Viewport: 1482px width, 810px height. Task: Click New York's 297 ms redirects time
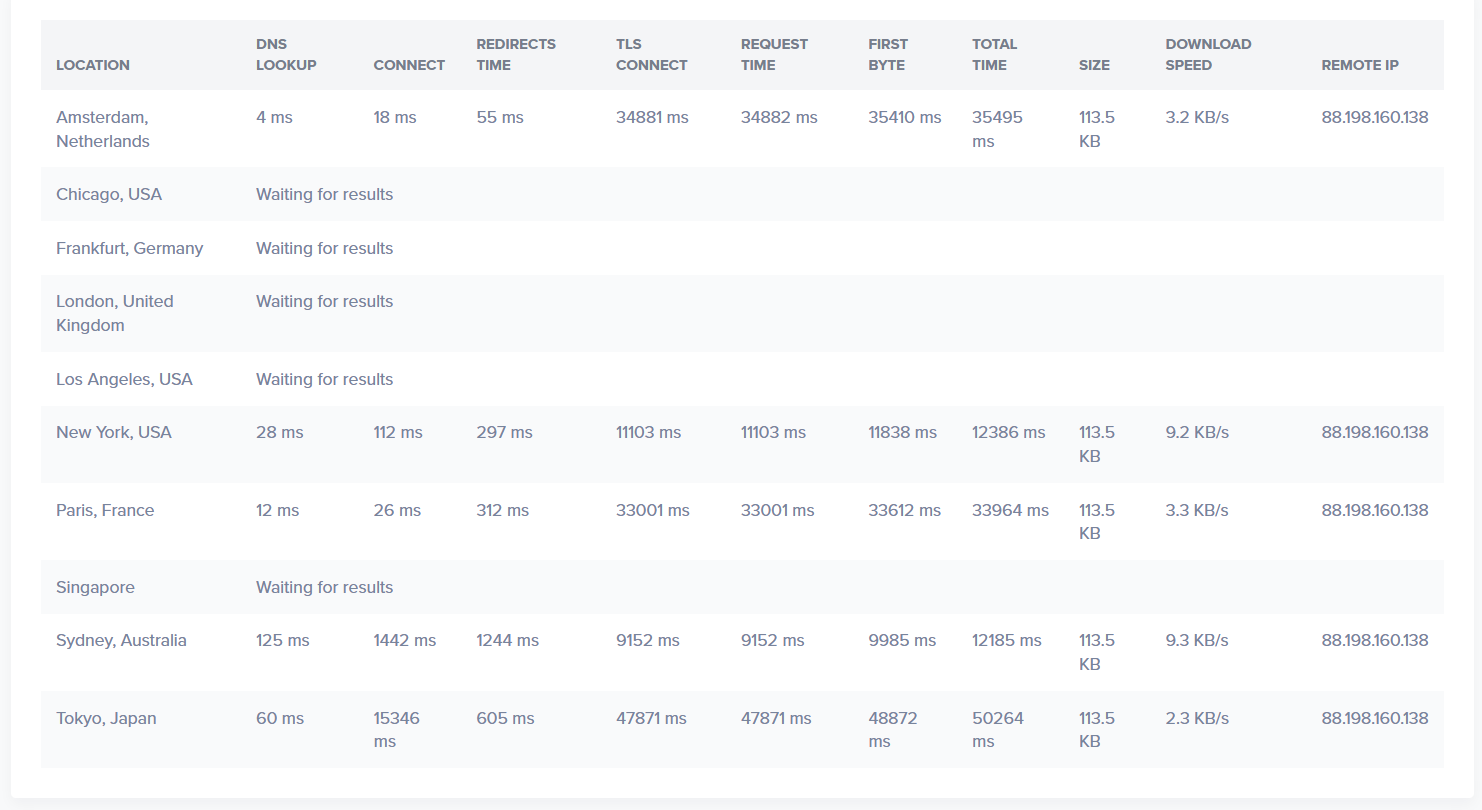(x=504, y=432)
